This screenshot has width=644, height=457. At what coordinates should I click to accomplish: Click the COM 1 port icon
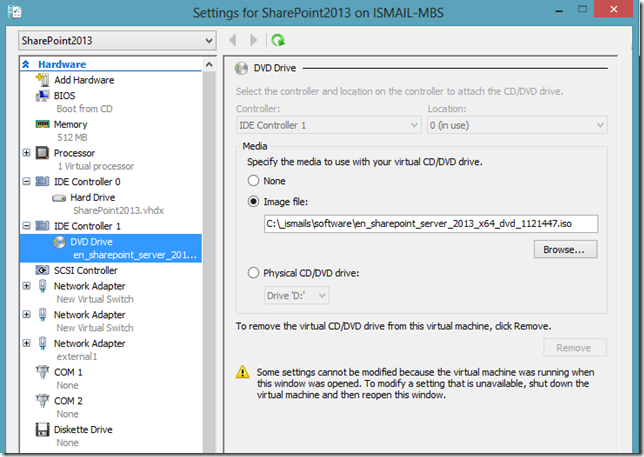pos(42,372)
